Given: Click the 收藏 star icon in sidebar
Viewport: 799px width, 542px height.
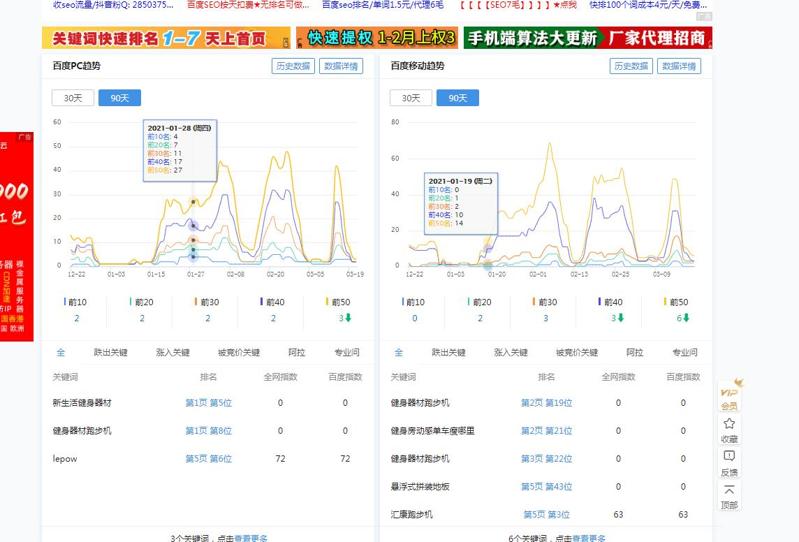Looking at the screenshot, I should (x=729, y=424).
